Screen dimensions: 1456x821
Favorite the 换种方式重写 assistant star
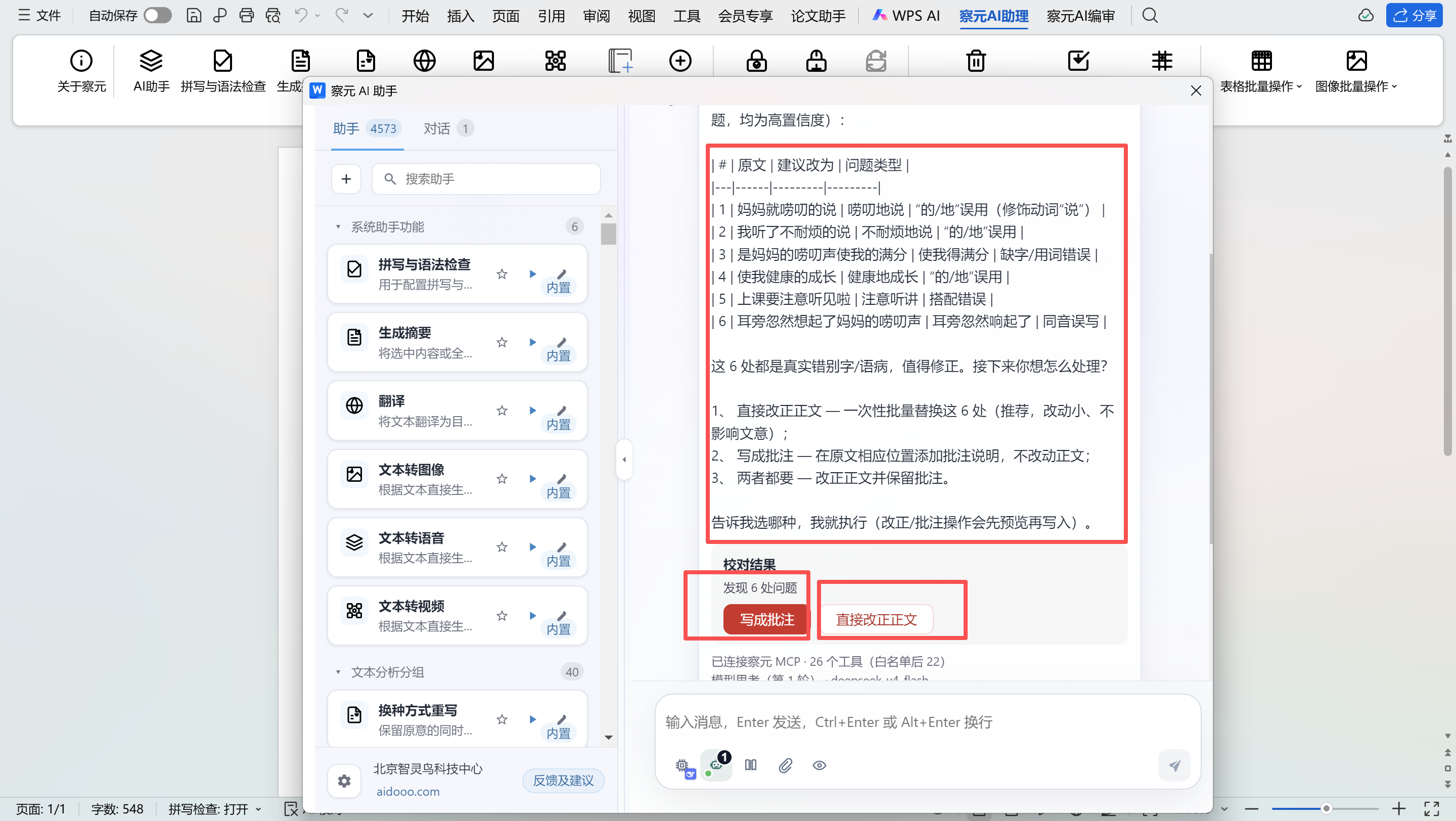tap(502, 719)
